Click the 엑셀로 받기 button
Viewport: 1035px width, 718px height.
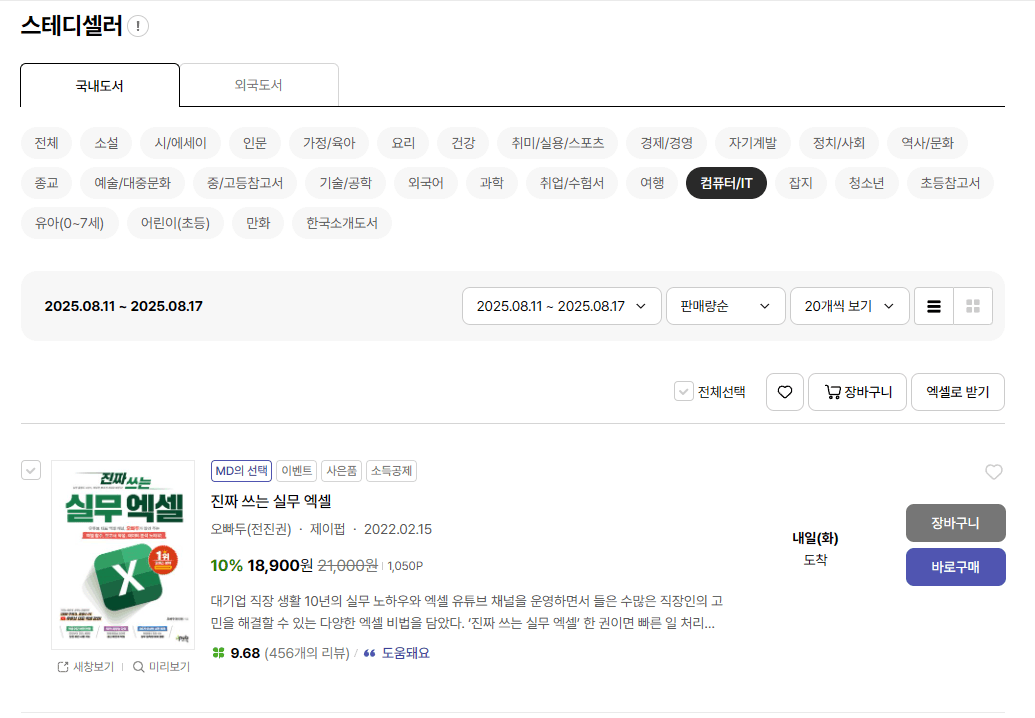[958, 392]
